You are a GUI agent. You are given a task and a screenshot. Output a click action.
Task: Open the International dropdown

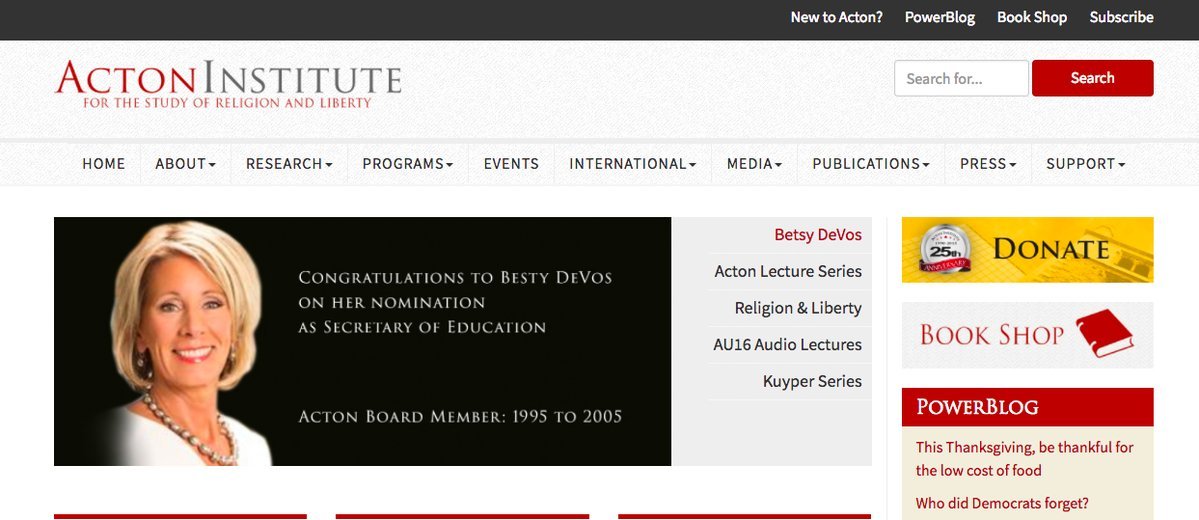(x=632, y=164)
